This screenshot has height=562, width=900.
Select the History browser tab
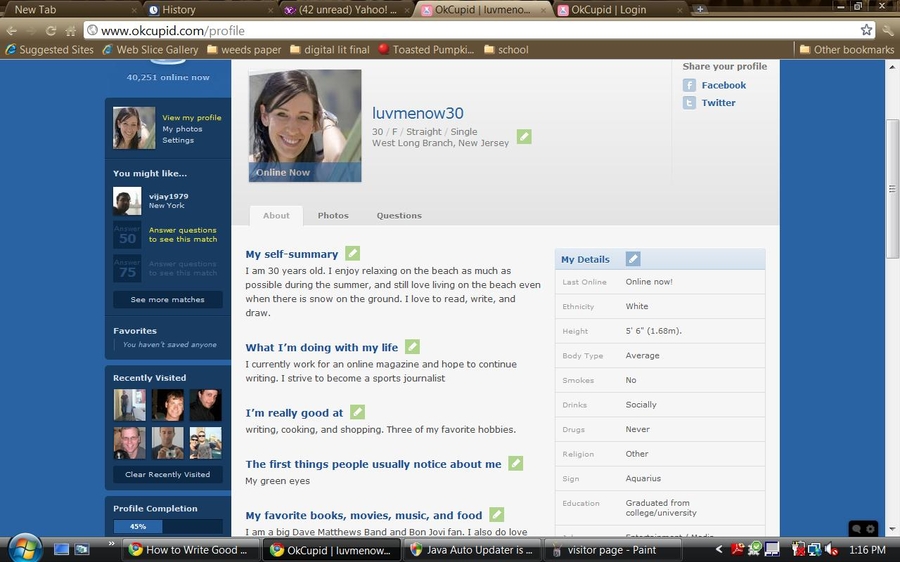[179, 10]
